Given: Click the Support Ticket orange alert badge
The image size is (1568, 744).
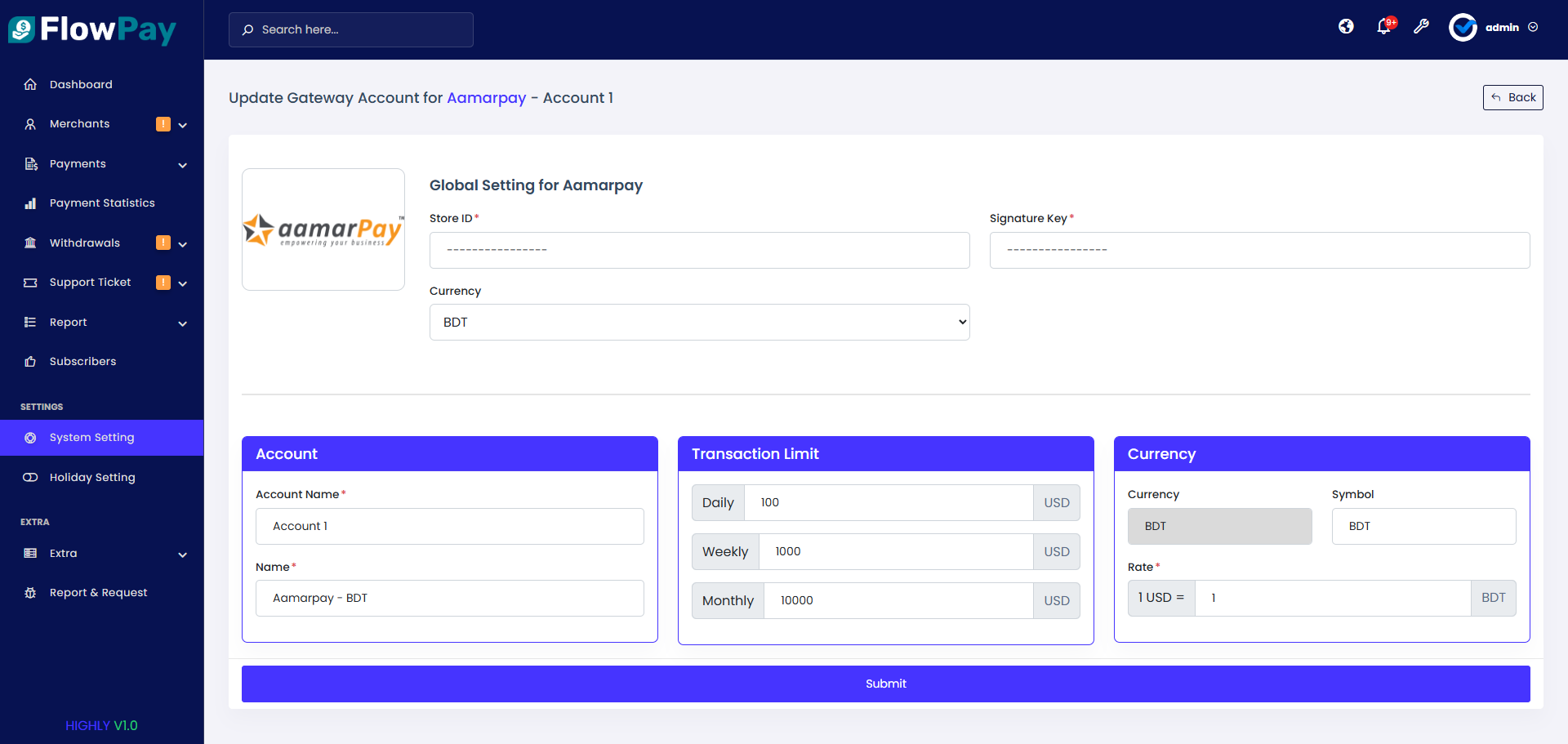Looking at the screenshot, I should [163, 283].
